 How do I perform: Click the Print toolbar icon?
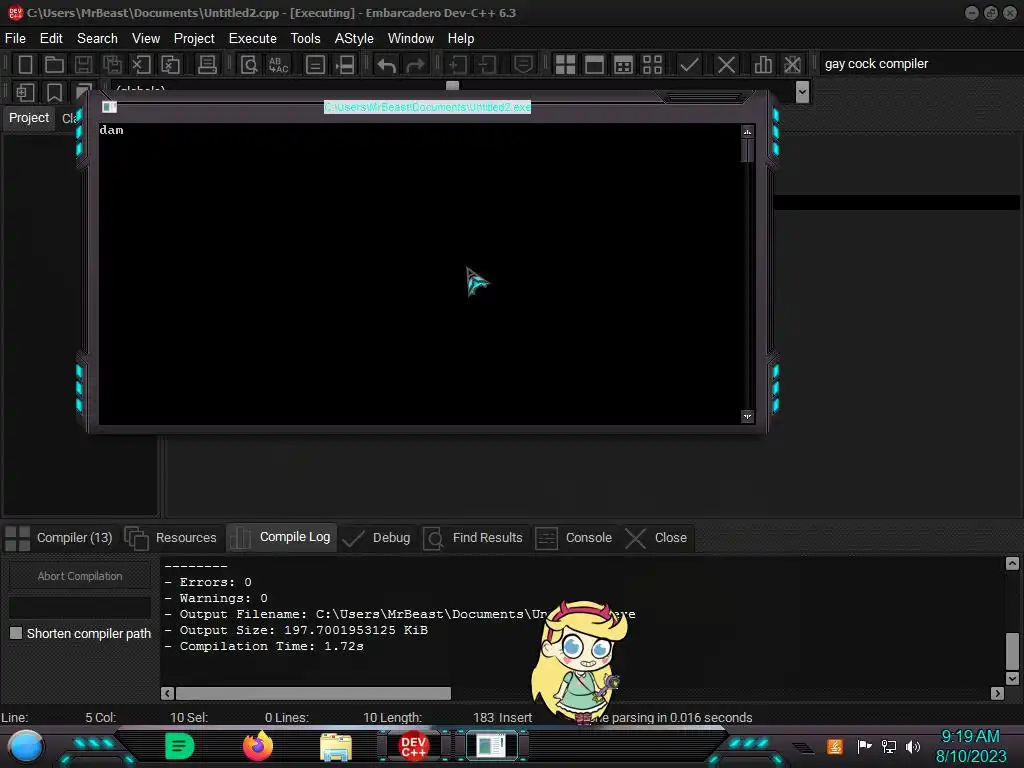tap(207, 65)
